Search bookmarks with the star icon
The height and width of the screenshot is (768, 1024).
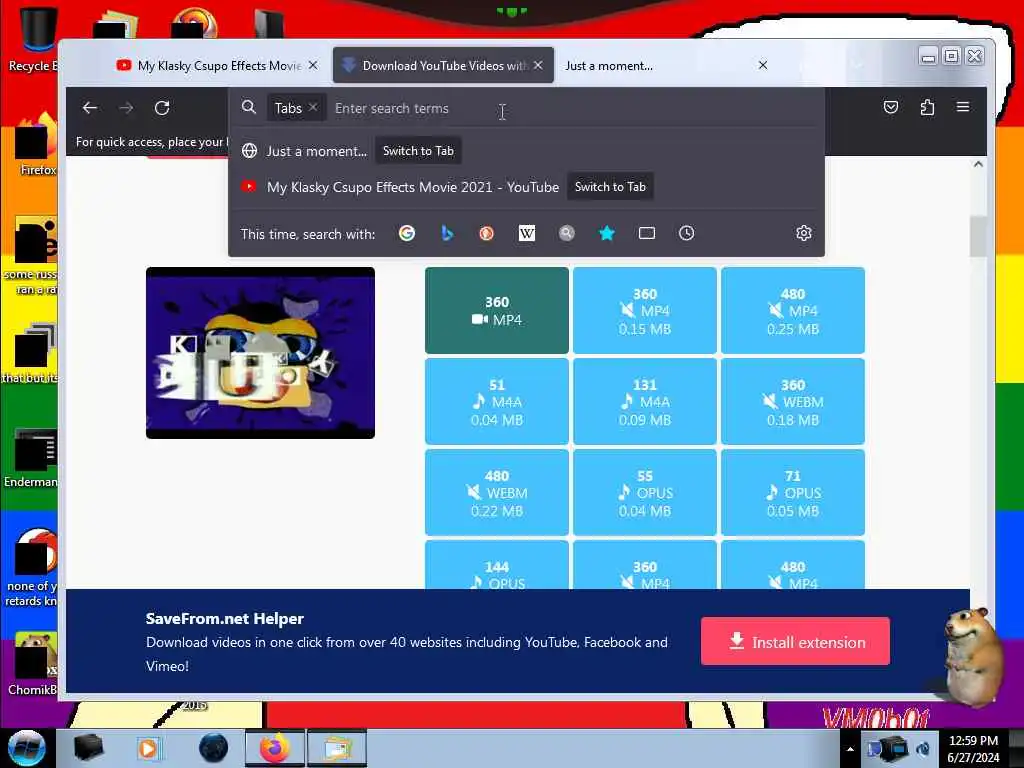[607, 233]
